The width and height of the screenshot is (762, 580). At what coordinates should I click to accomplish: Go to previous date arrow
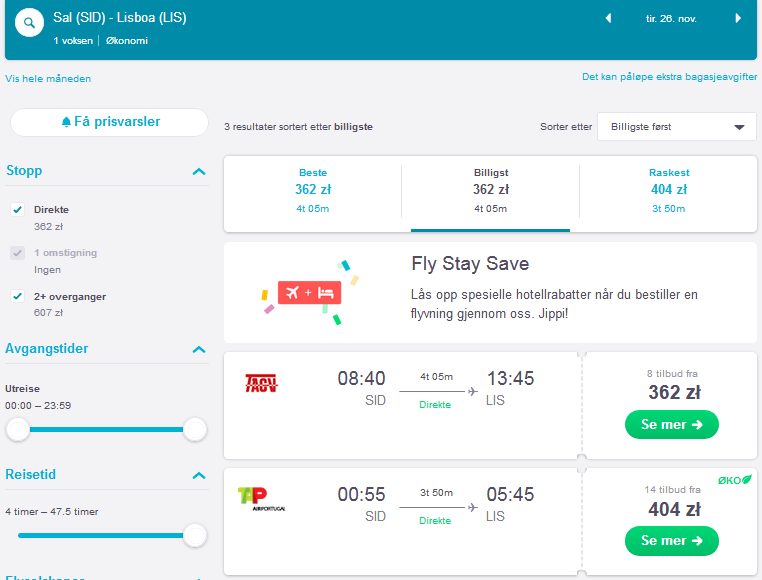[x=608, y=18]
